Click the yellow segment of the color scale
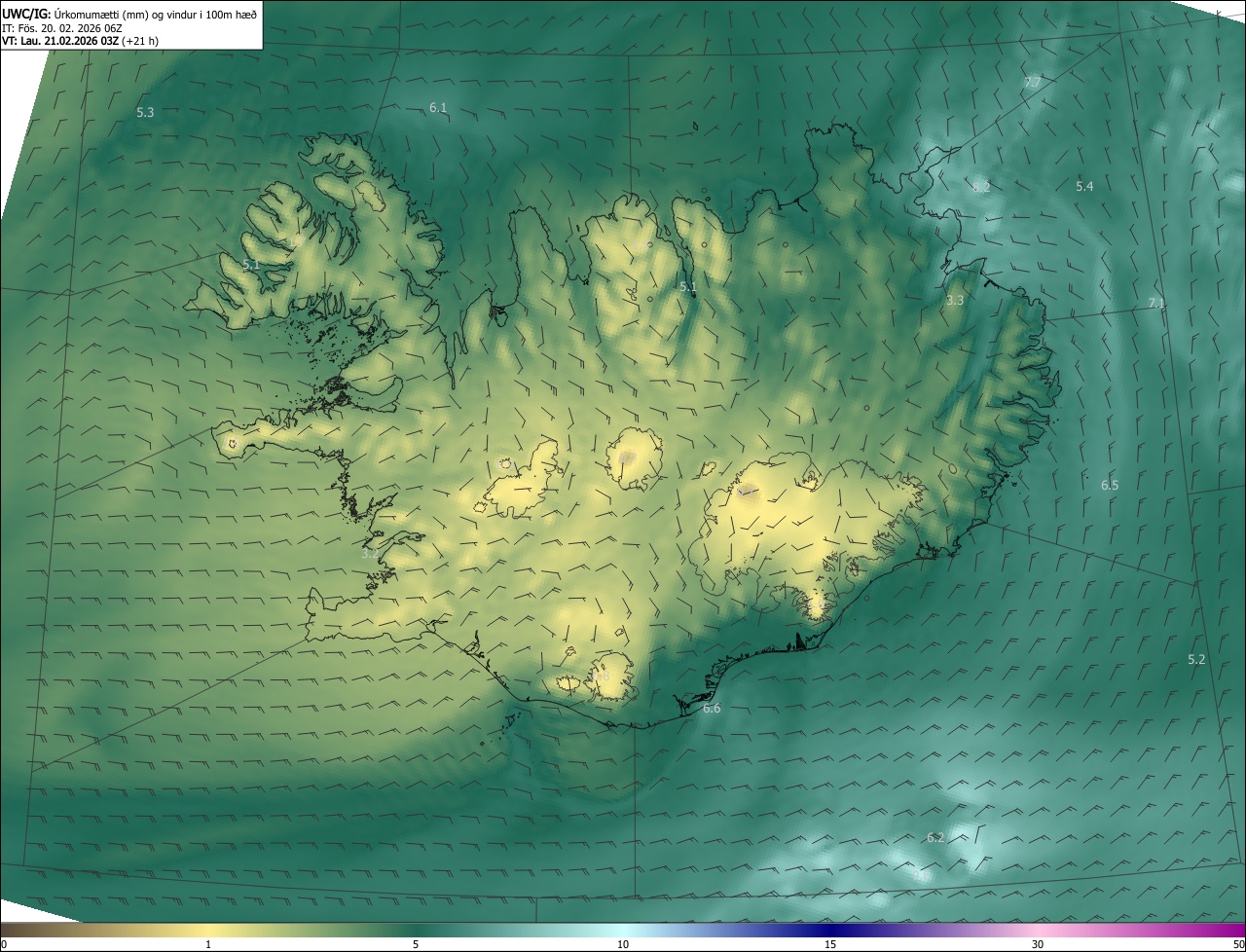The height and width of the screenshot is (952, 1246). tap(208, 930)
